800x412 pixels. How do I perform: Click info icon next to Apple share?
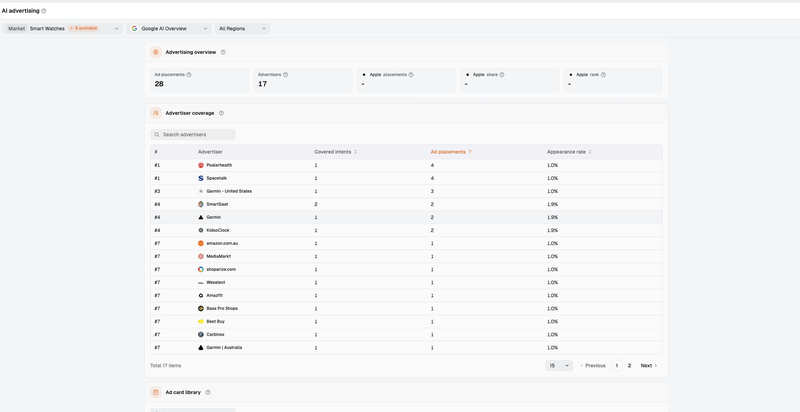tap(502, 74)
